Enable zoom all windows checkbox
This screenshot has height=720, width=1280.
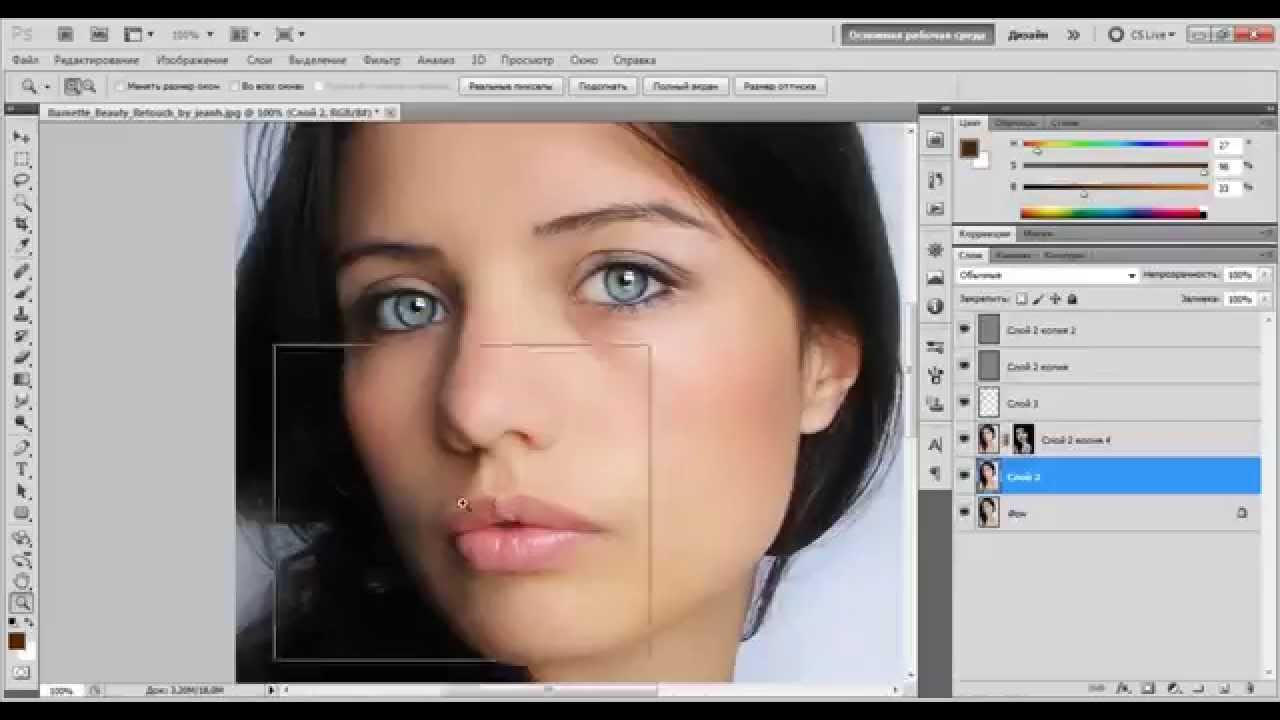234,86
